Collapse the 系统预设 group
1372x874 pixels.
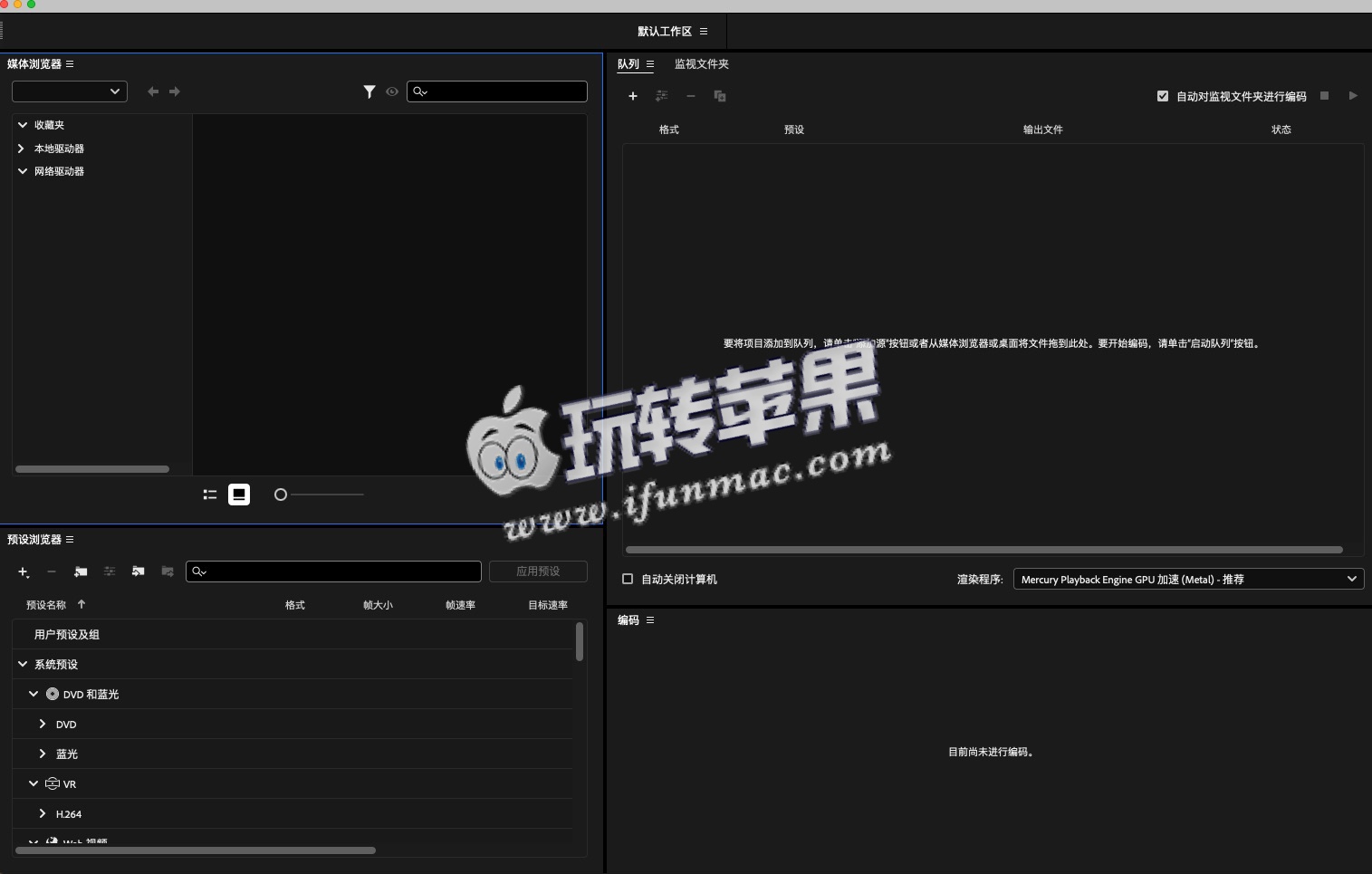coord(23,665)
